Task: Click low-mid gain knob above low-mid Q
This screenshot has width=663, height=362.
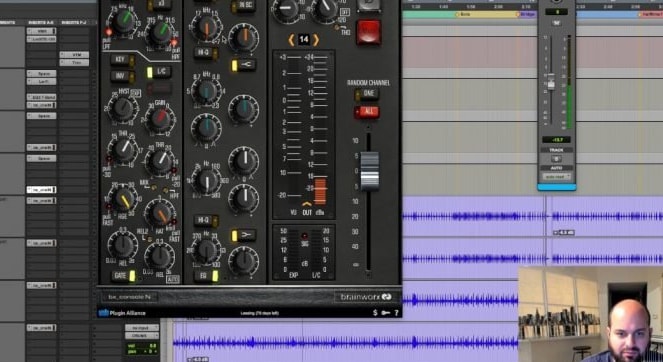Action: point(244,161)
